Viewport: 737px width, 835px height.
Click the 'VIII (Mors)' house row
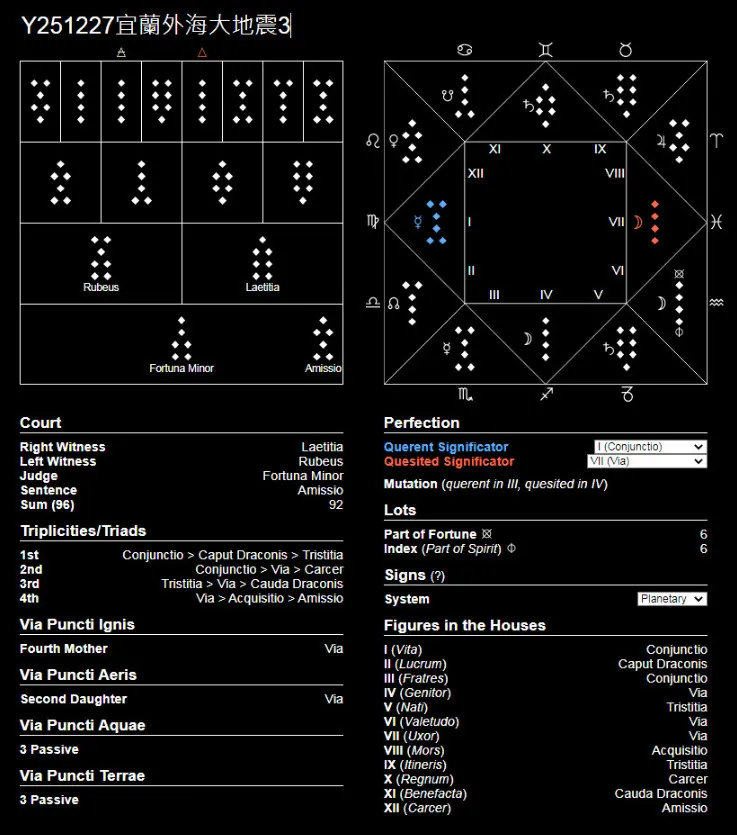coord(545,750)
